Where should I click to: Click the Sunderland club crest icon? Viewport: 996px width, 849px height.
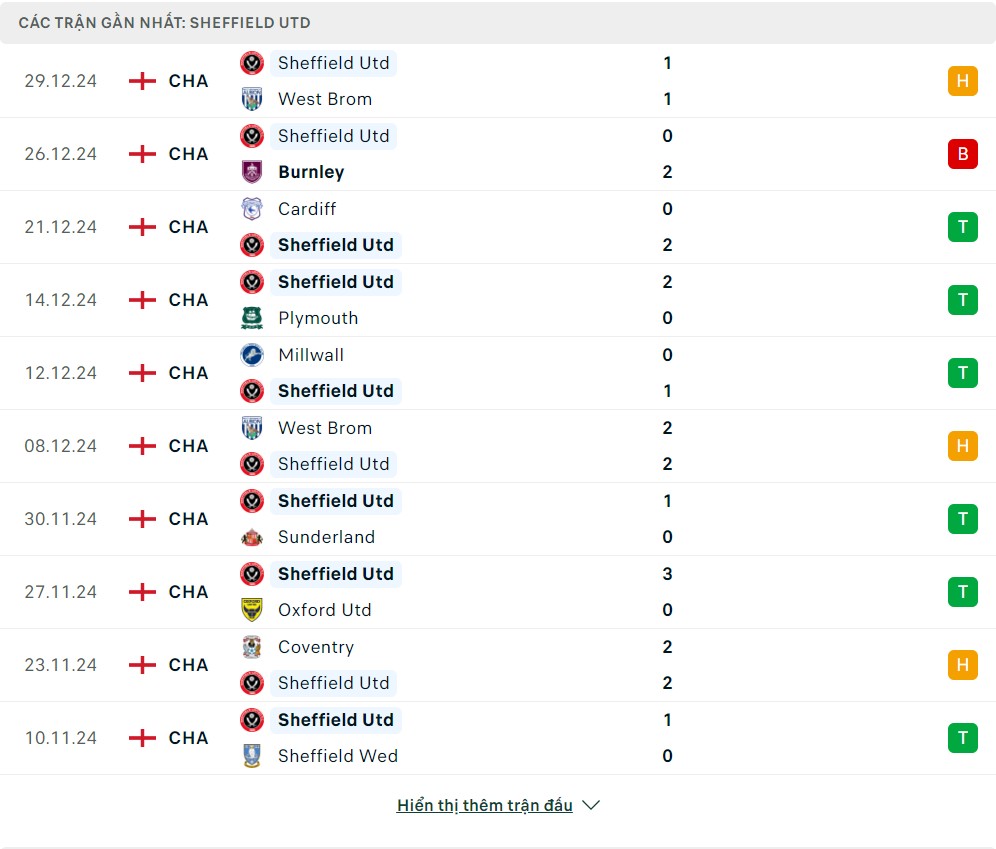[252, 537]
